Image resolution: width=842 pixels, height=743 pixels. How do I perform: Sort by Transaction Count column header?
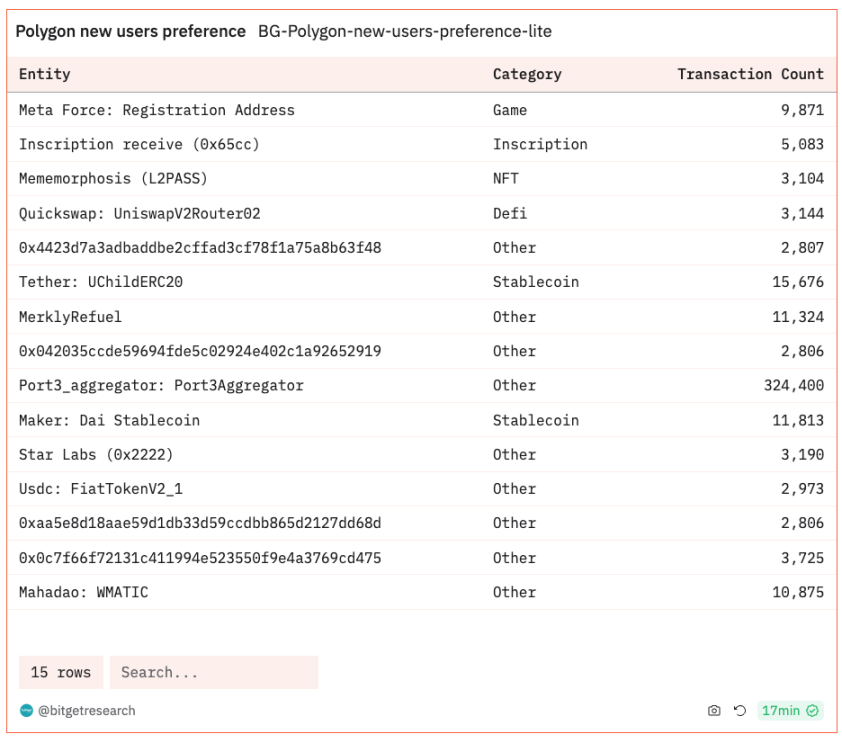750,74
